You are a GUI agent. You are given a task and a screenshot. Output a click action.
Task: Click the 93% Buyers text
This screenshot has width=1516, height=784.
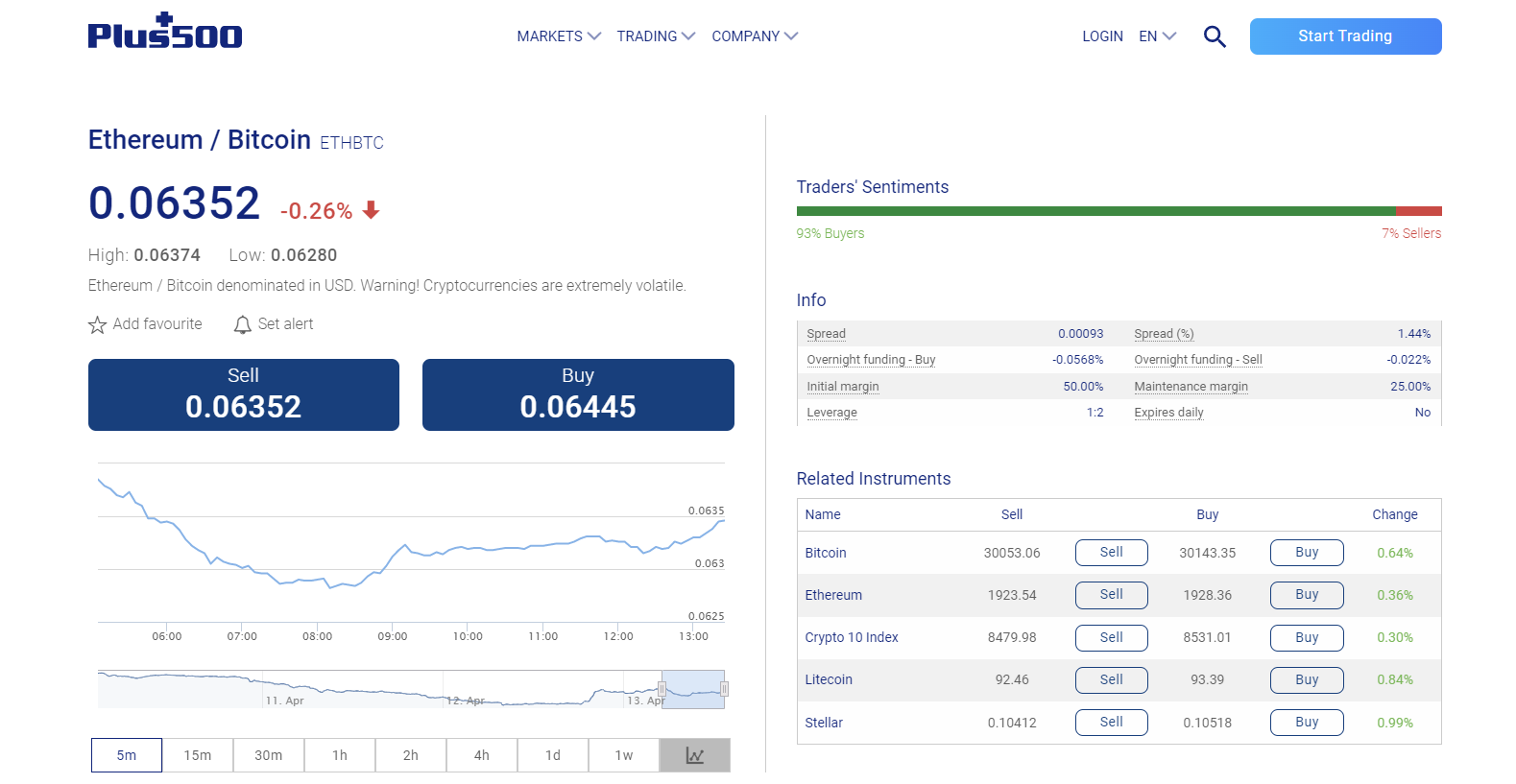(830, 233)
